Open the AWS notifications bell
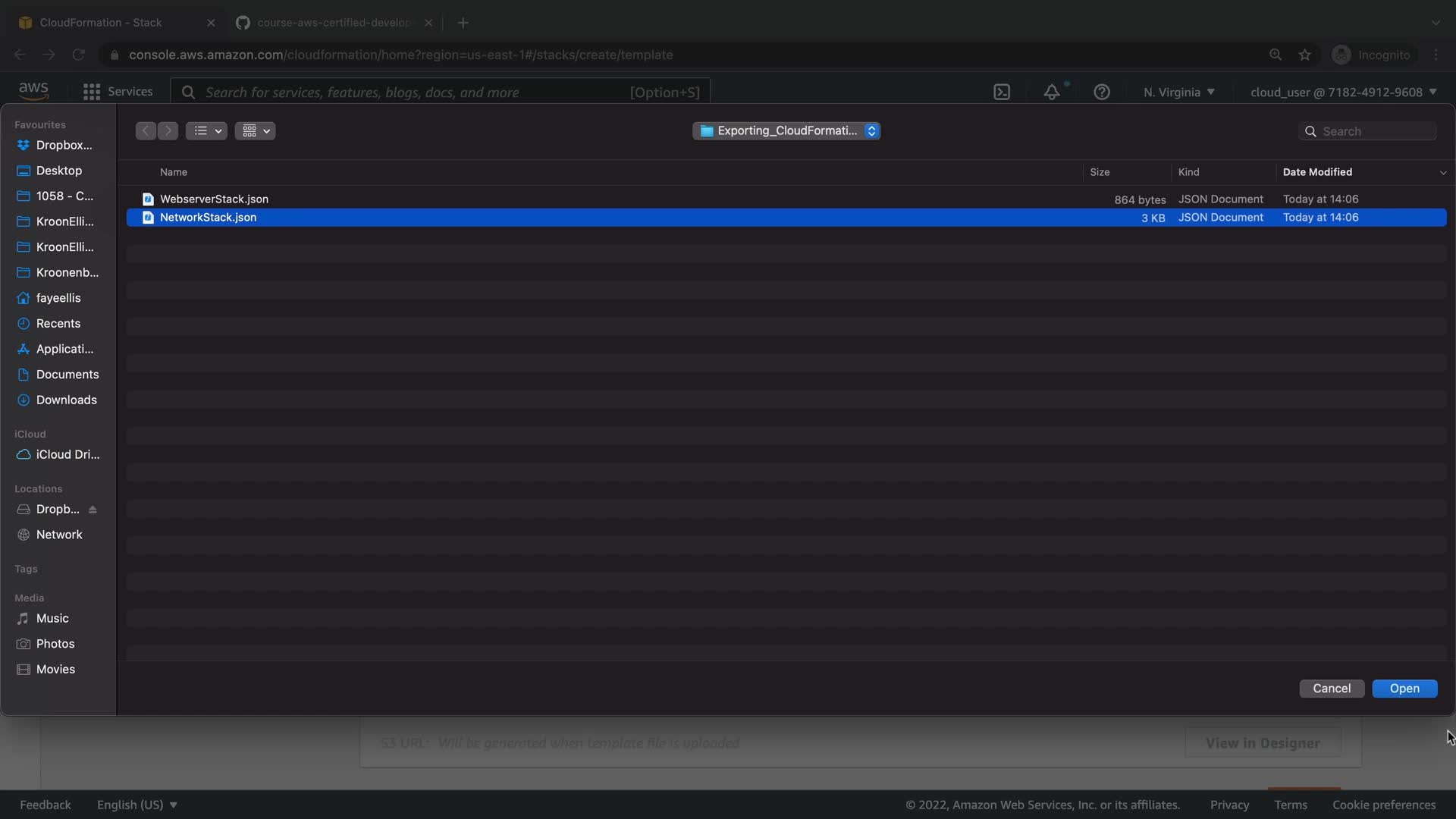The image size is (1456, 819). tap(1051, 93)
